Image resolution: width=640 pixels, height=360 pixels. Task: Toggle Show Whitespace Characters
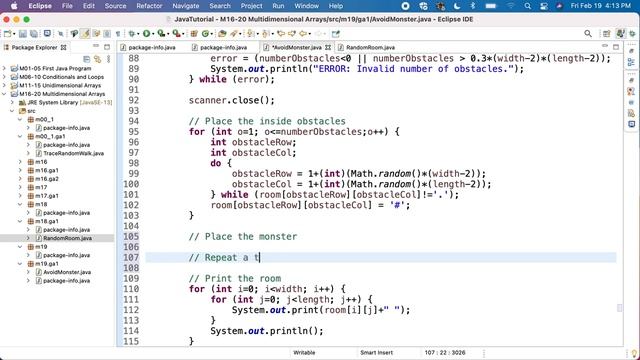pos(118,34)
